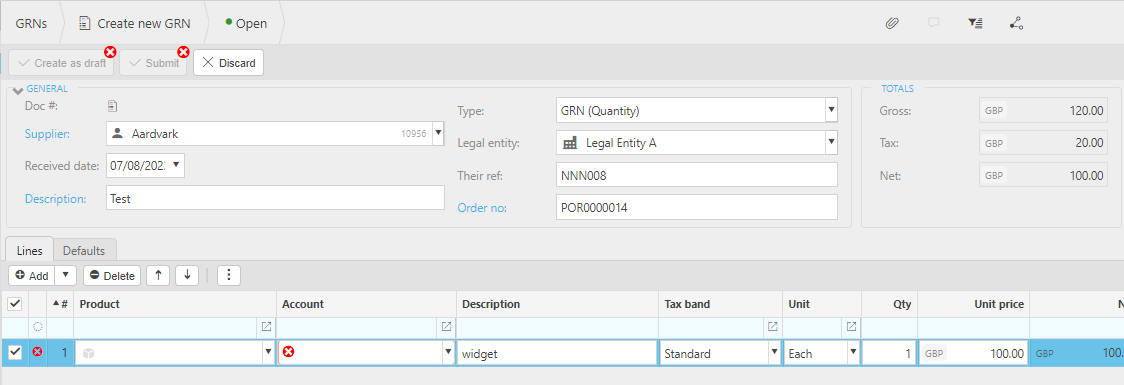
Task: Uncheck the line 1 row checkbox
Action: point(14,352)
